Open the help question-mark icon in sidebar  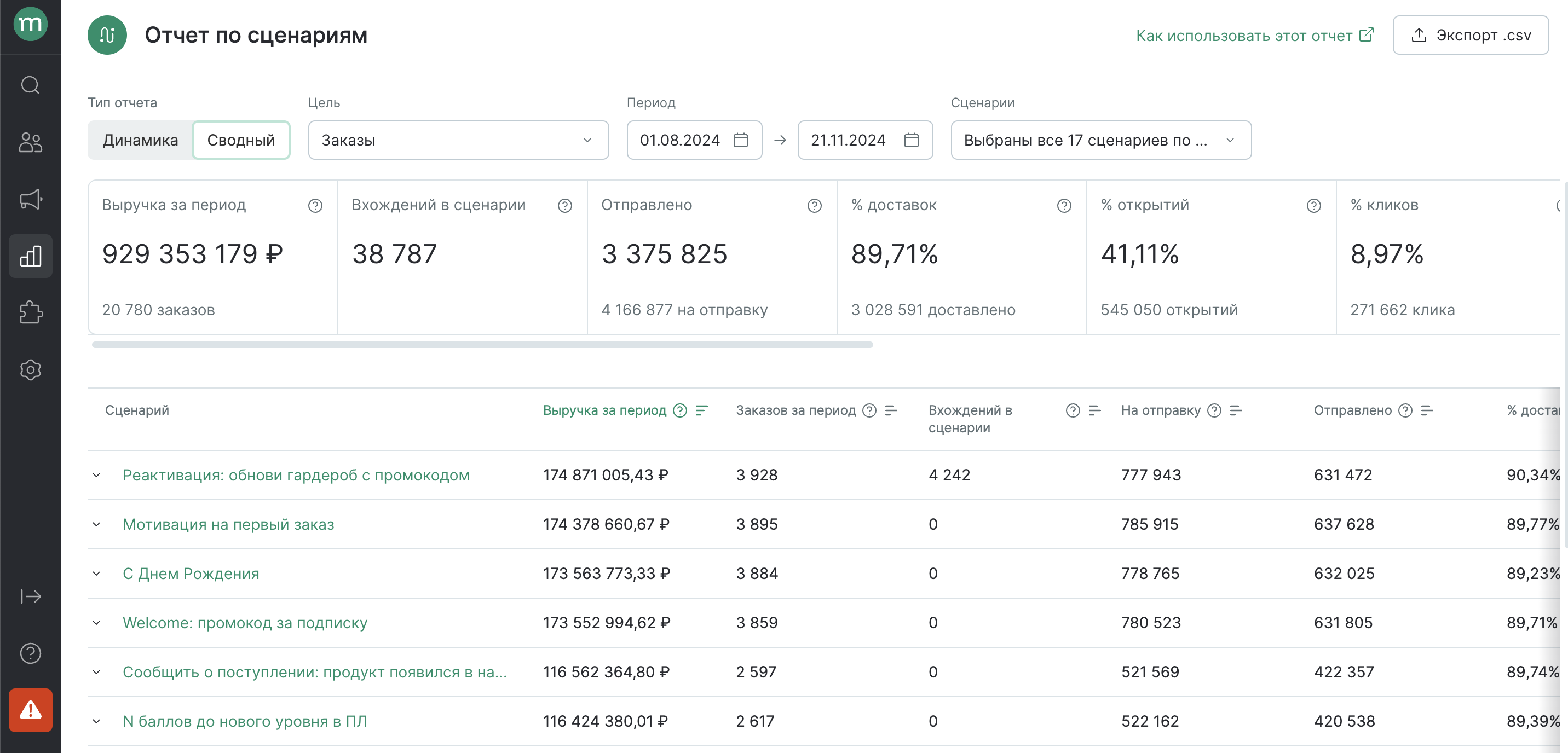point(31,653)
